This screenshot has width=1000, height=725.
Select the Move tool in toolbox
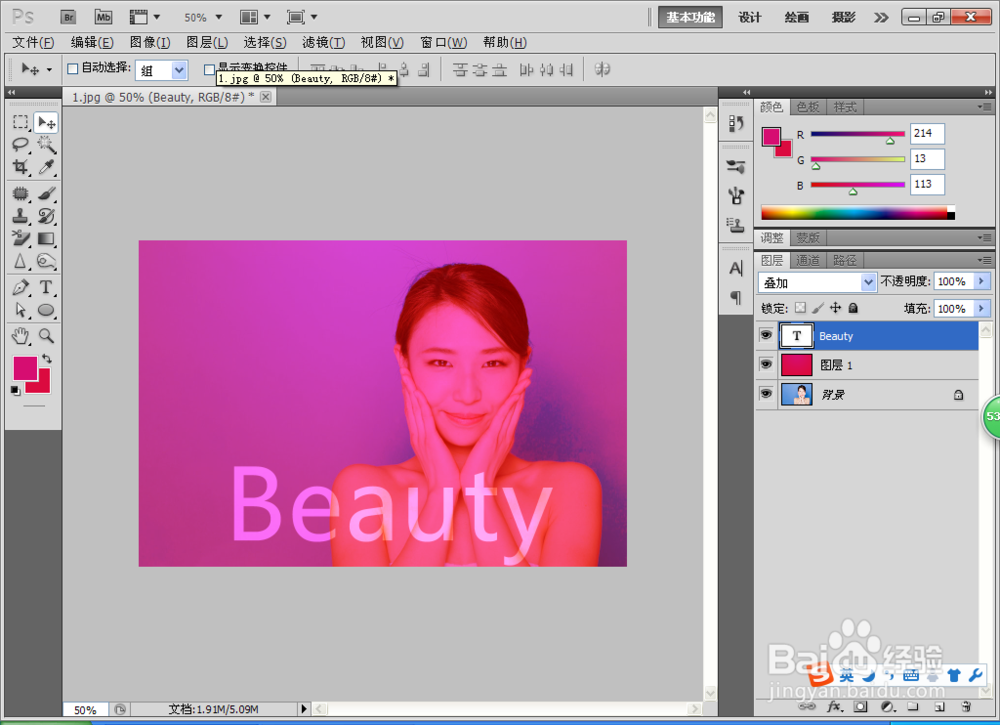(46, 122)
